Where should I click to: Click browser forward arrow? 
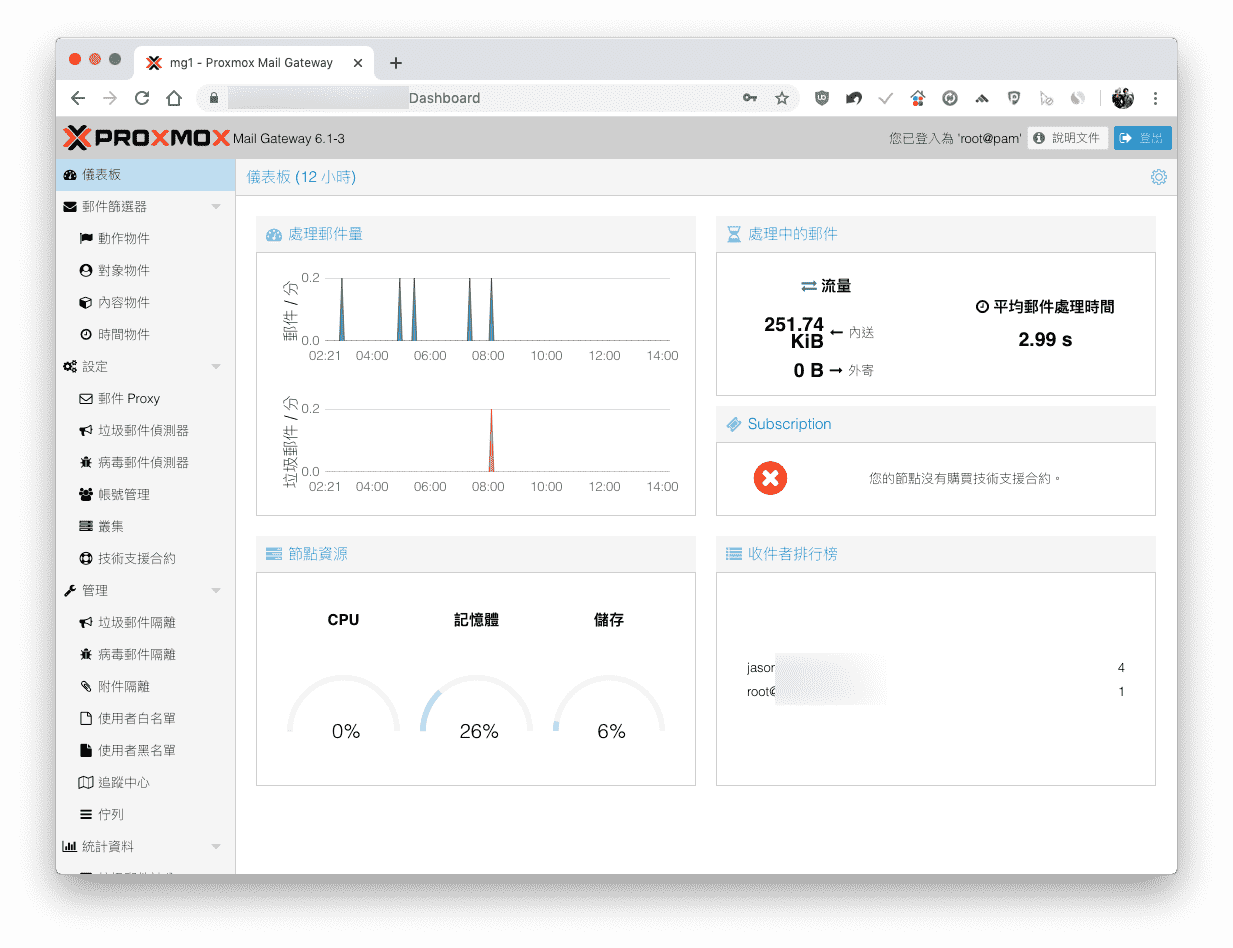point(110,98)
